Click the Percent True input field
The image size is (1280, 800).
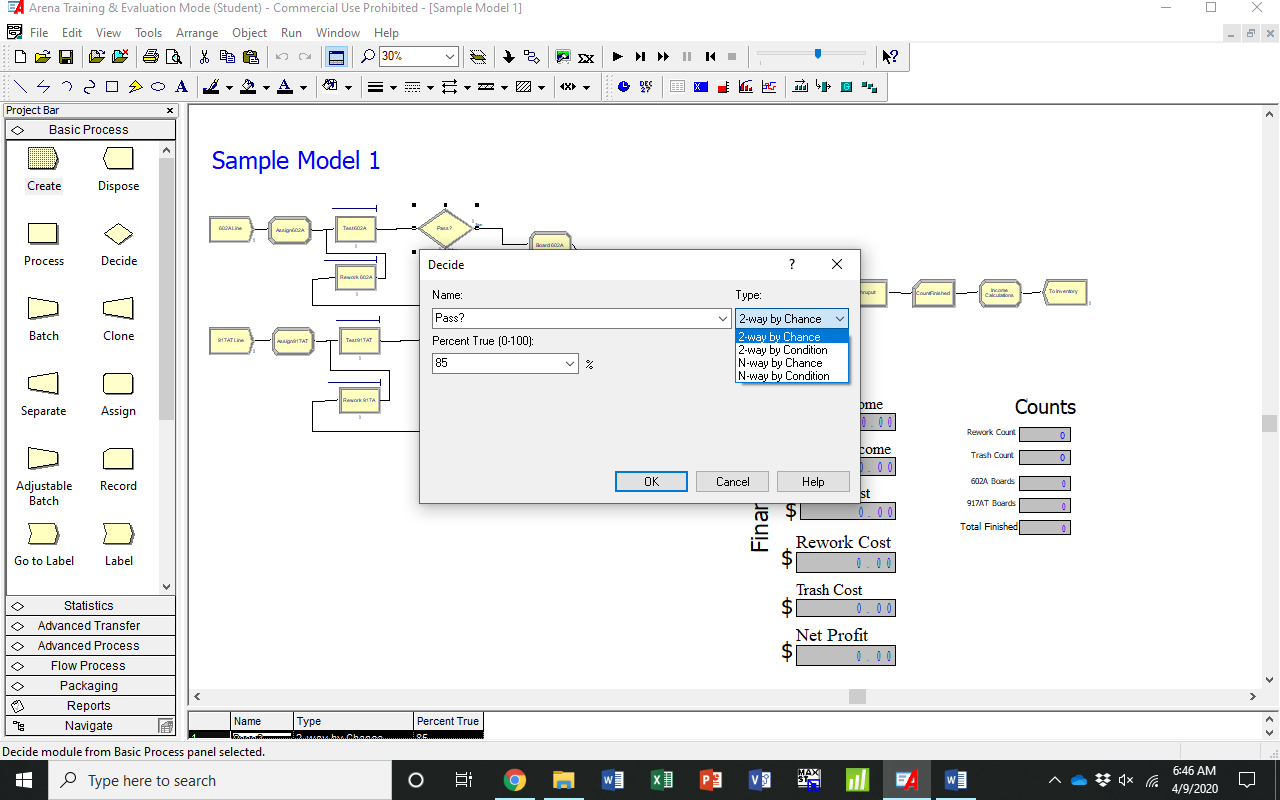coord(497,364)
